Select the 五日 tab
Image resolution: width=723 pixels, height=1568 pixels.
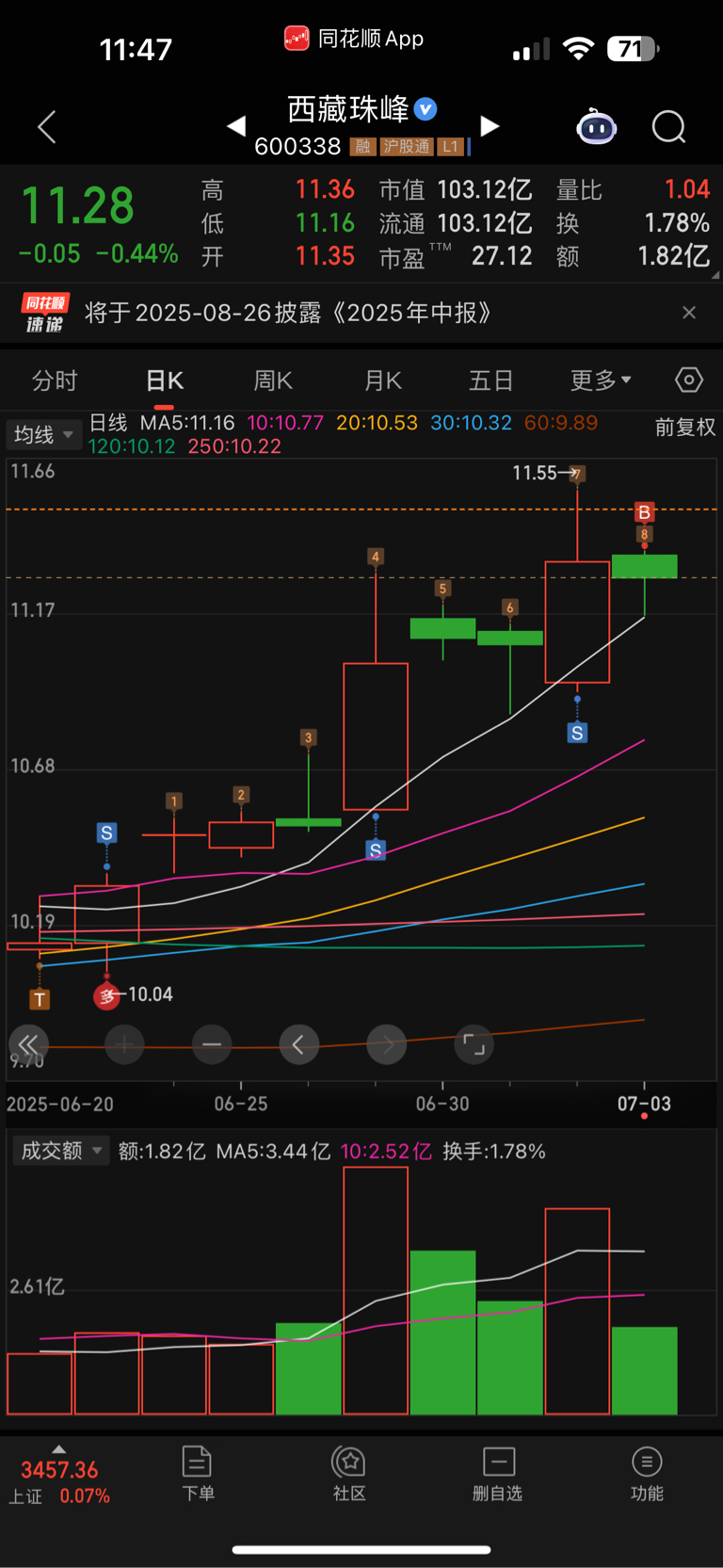(x=491, y=380)
